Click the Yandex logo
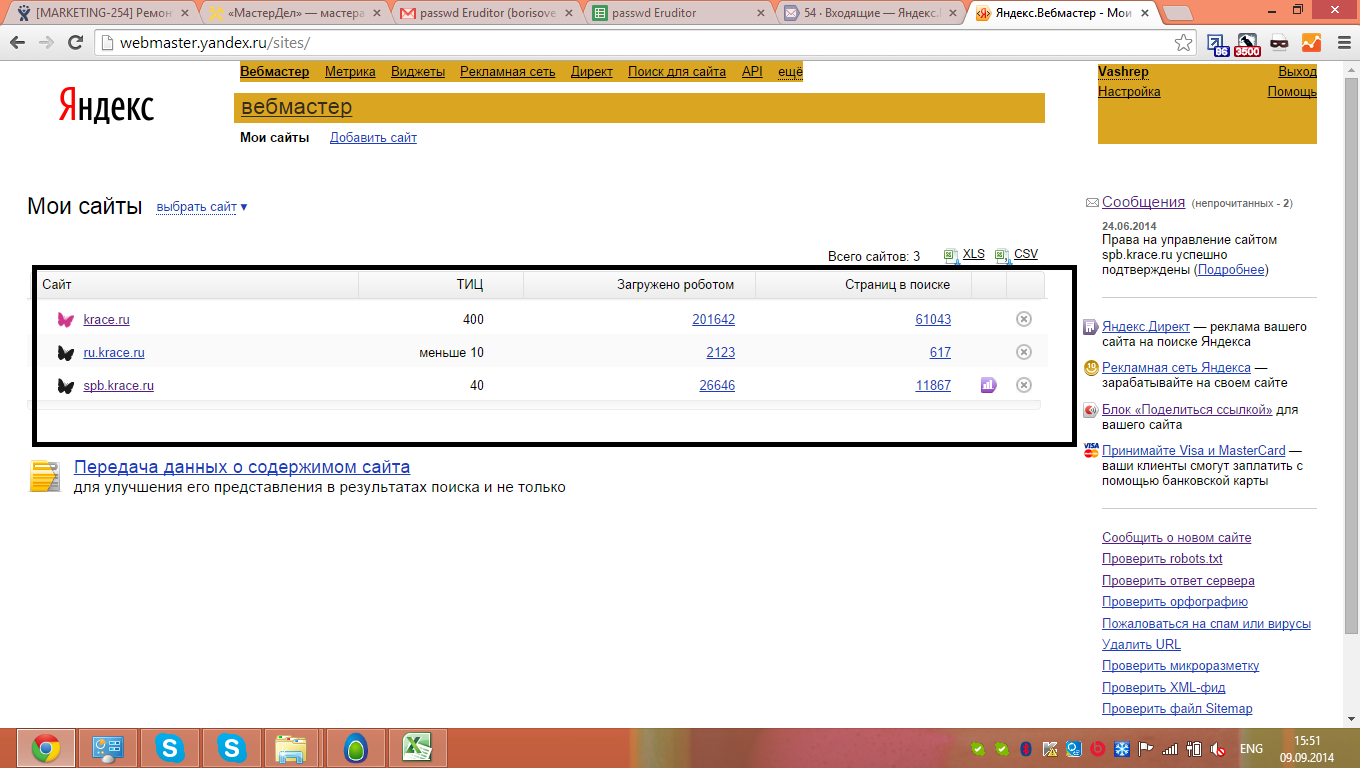The height and width of the screenshot is (768, 1360). pyautogui.click(x=106, y=105)
